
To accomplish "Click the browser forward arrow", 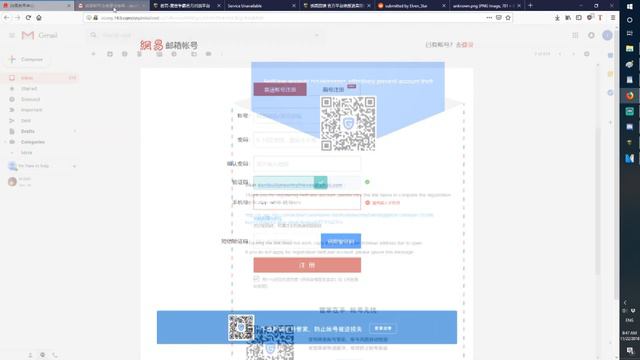I will 17,18.
